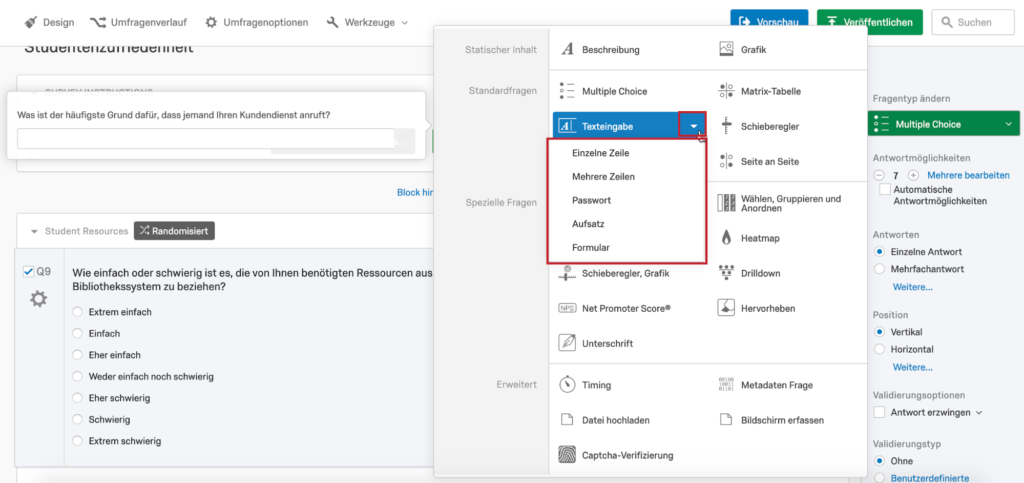Pick the Unterschrift signature icon
The image size is (1024, 483).
[x=567, y=343]
